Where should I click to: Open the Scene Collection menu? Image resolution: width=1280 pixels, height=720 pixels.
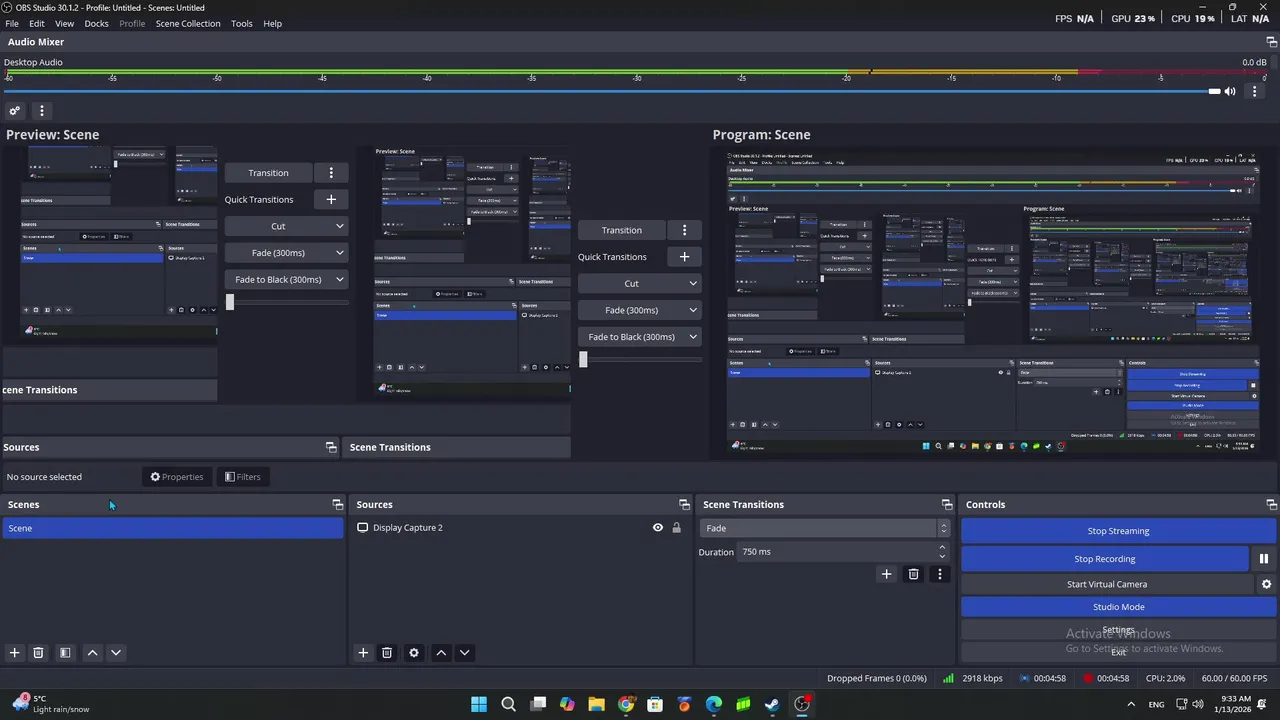[x=188, y=23]
